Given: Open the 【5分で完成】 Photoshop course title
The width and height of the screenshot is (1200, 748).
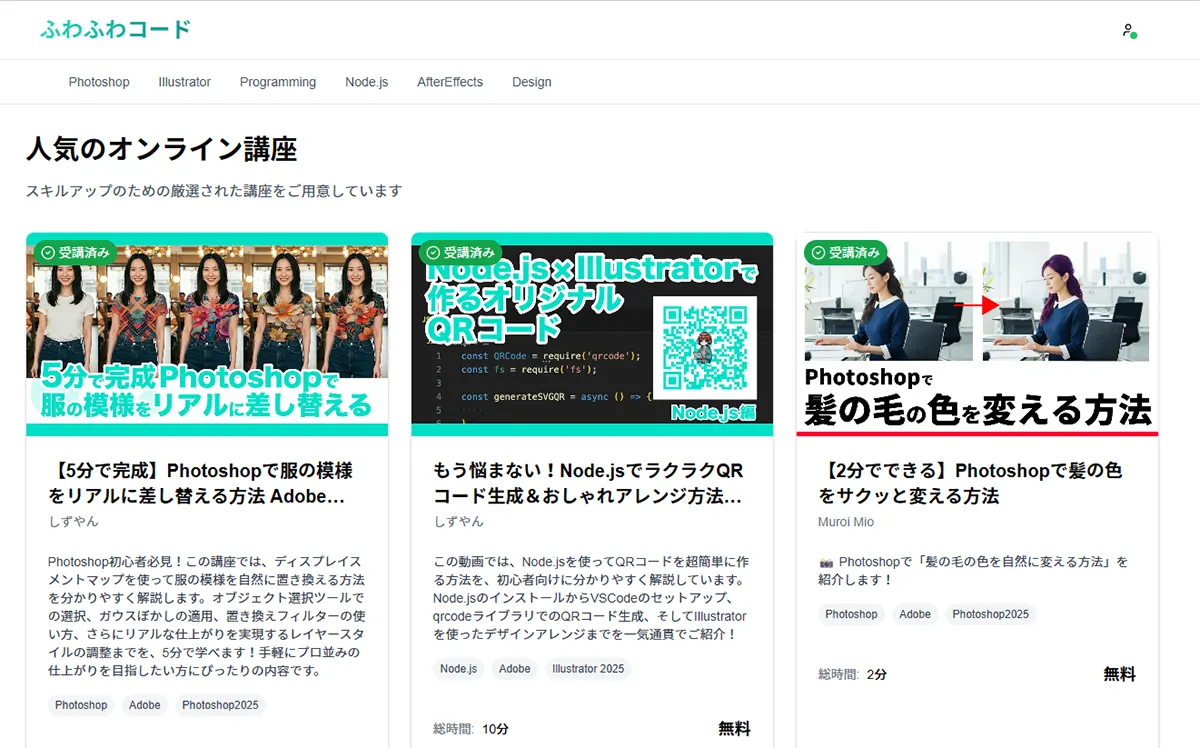Looking at the screenshot, I should tap(200, 483).
